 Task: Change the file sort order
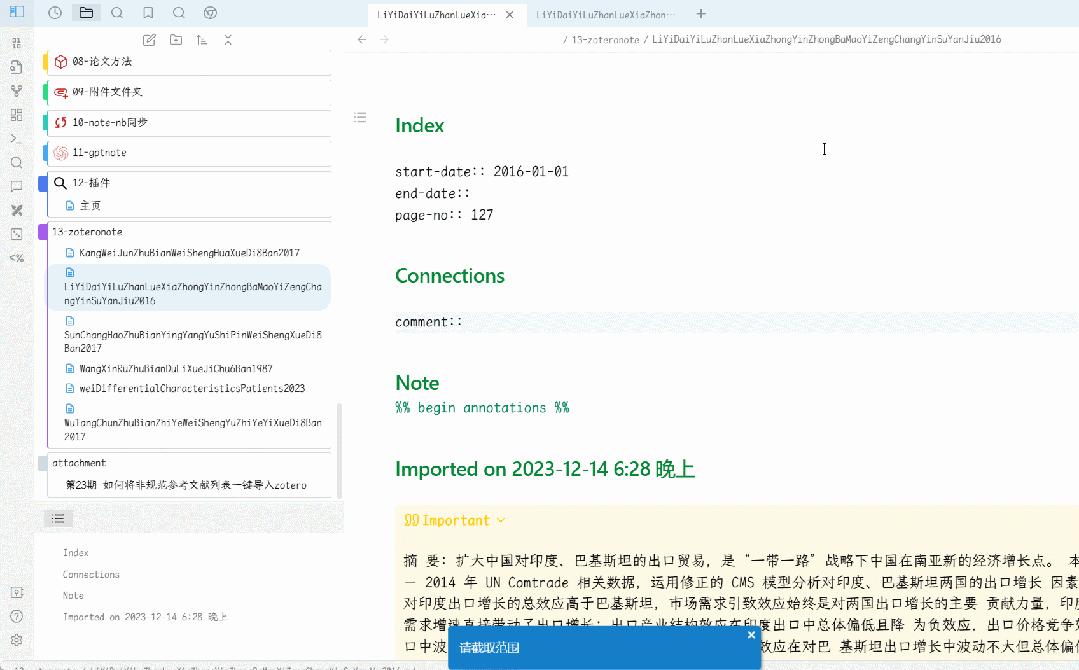coord(201,39)
